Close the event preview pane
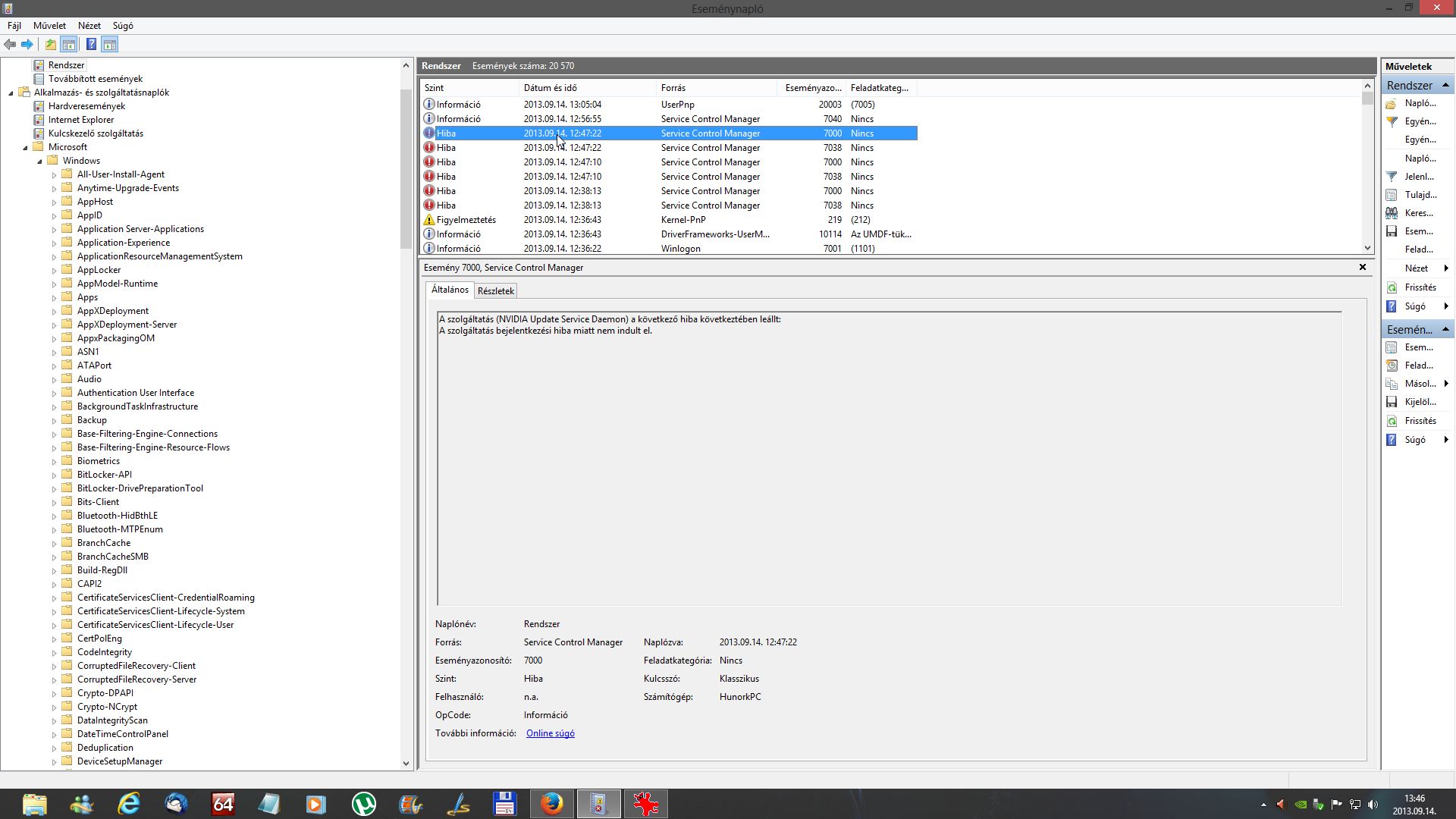The height and width of the screenshot is (819, 1456). 1362,267
